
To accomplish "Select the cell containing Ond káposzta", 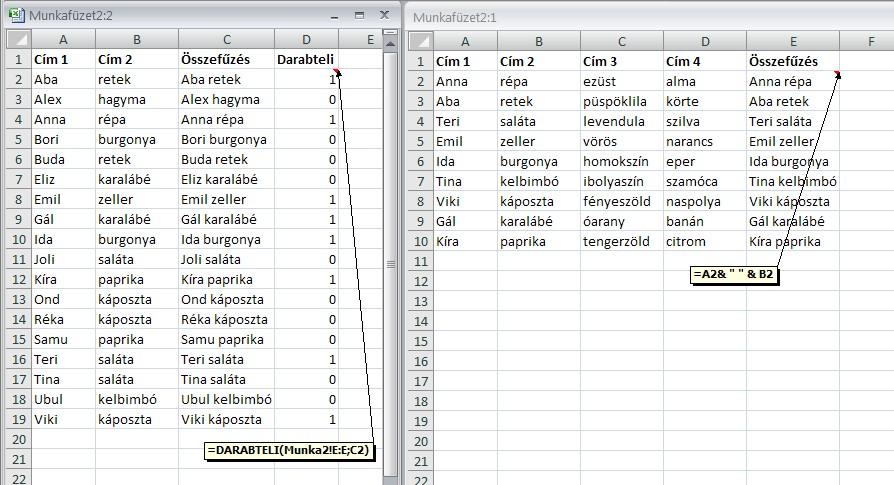I will 226,300.
